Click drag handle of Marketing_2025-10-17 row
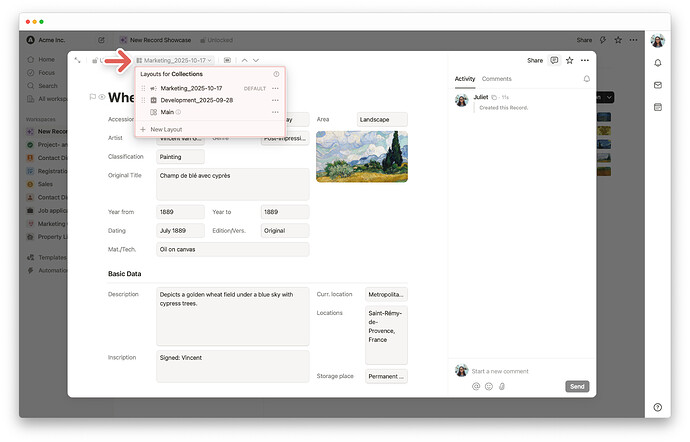The image size is (690, 442). point(143,88)
